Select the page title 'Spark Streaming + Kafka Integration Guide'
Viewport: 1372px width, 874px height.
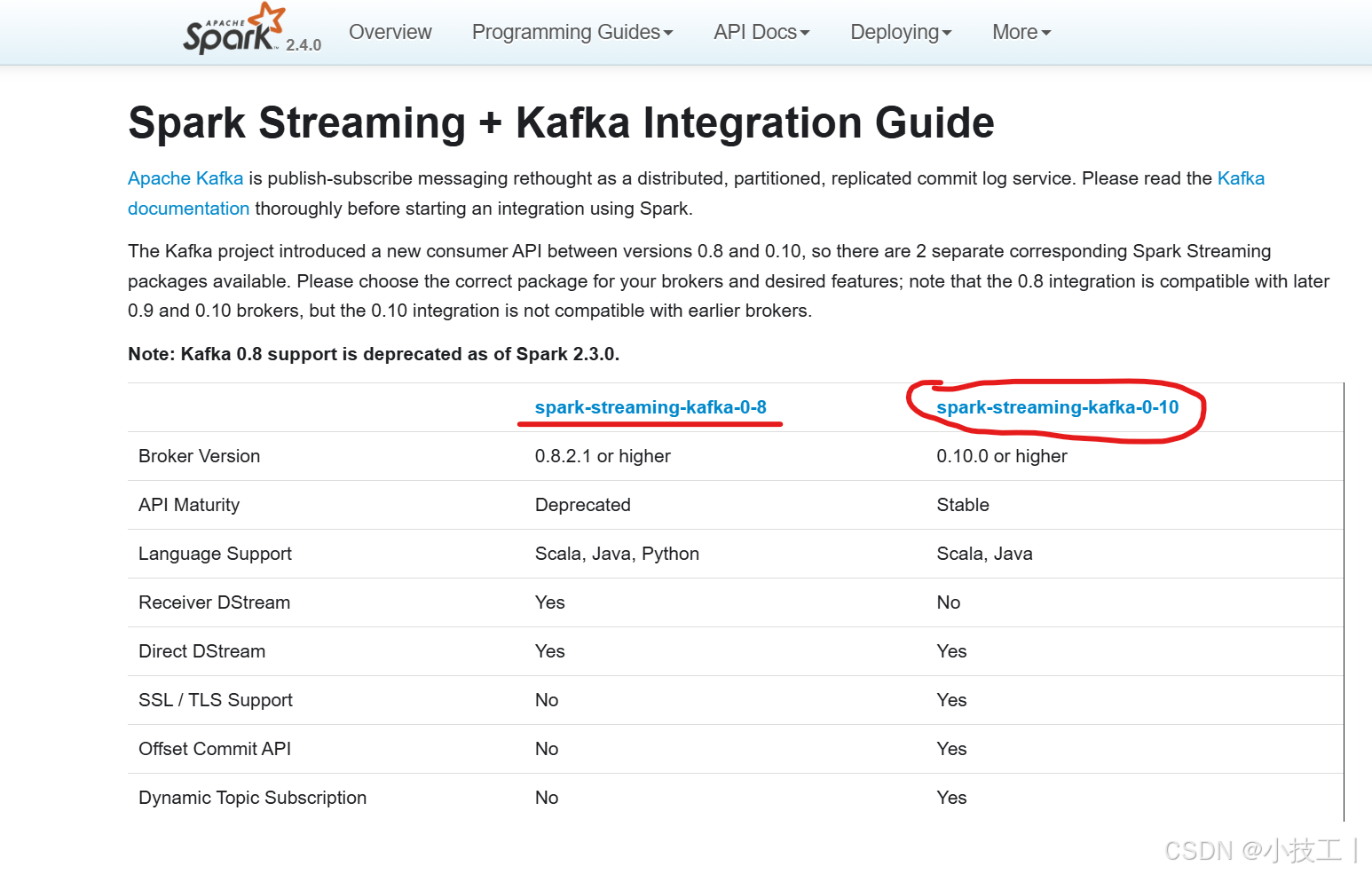tap(561, 122)
